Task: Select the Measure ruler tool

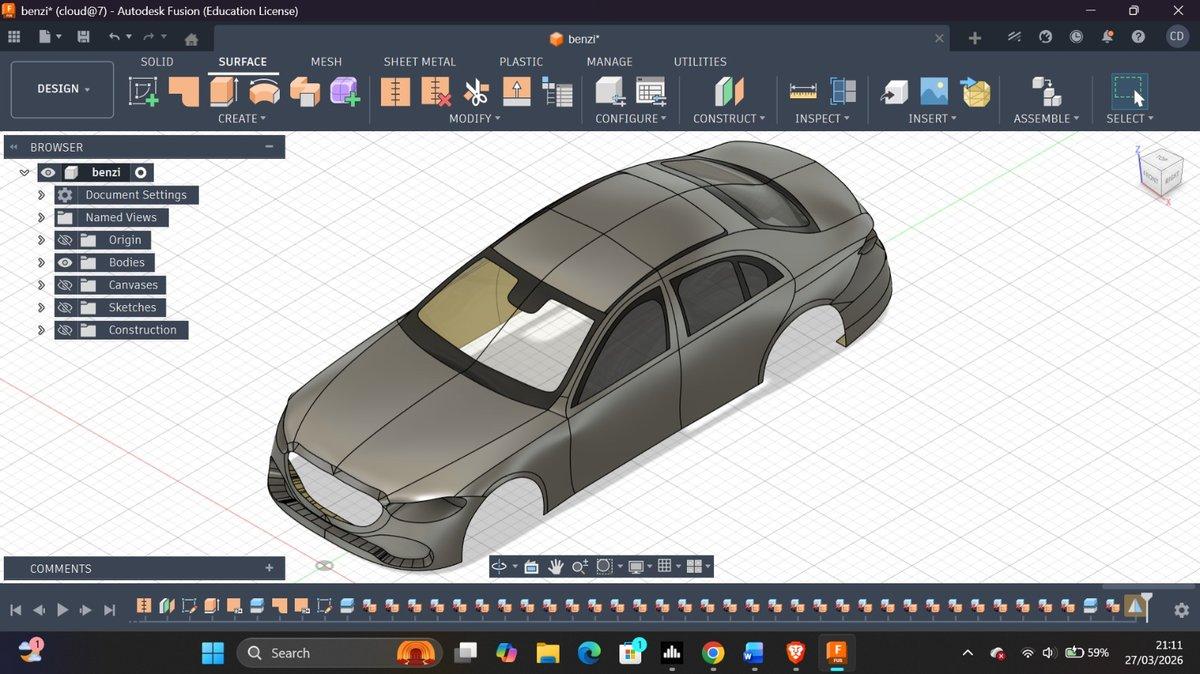Action: [x=804, y=92]
